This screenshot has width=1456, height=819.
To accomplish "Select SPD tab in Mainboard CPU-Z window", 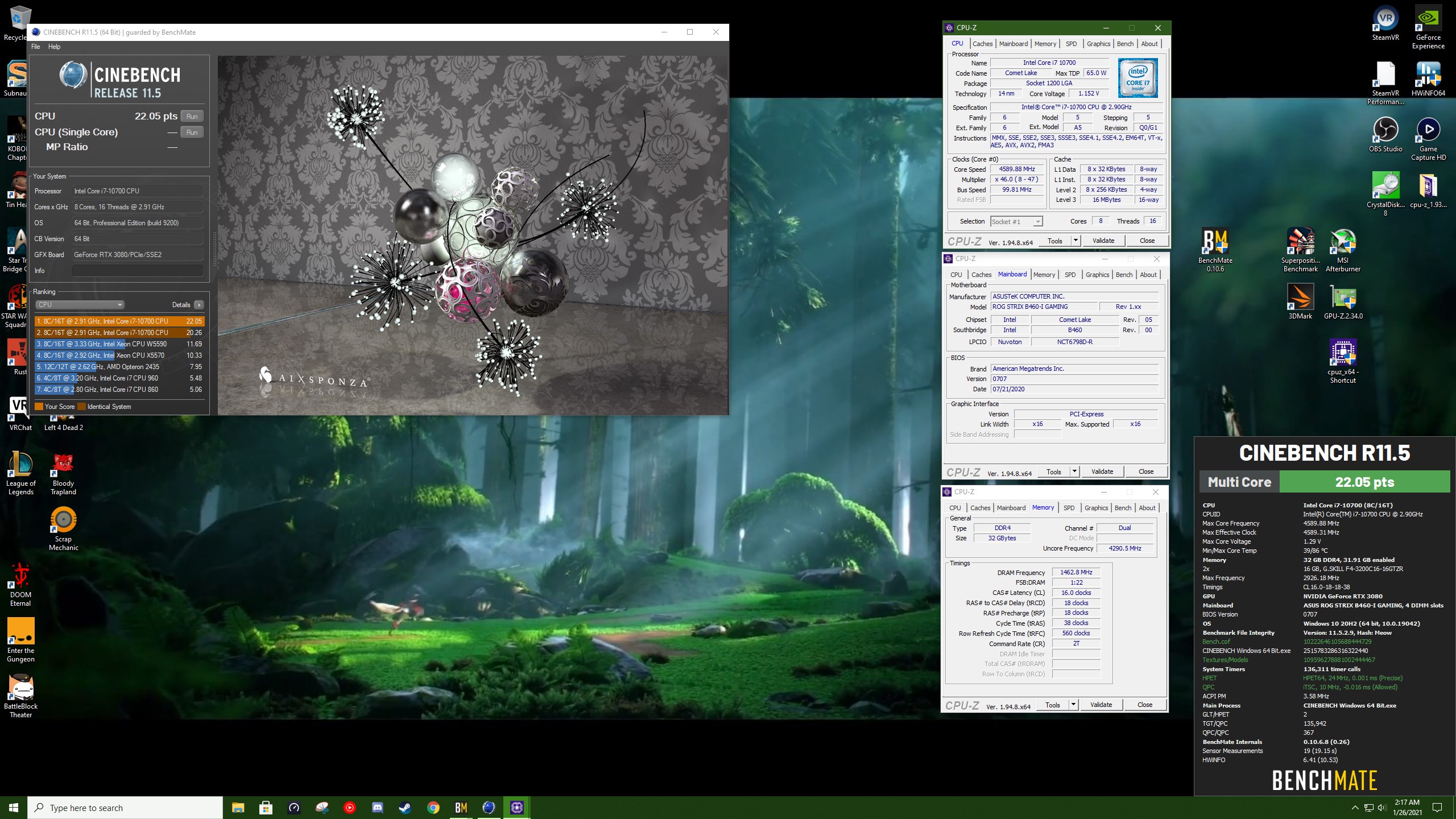I will point(1070,275).
